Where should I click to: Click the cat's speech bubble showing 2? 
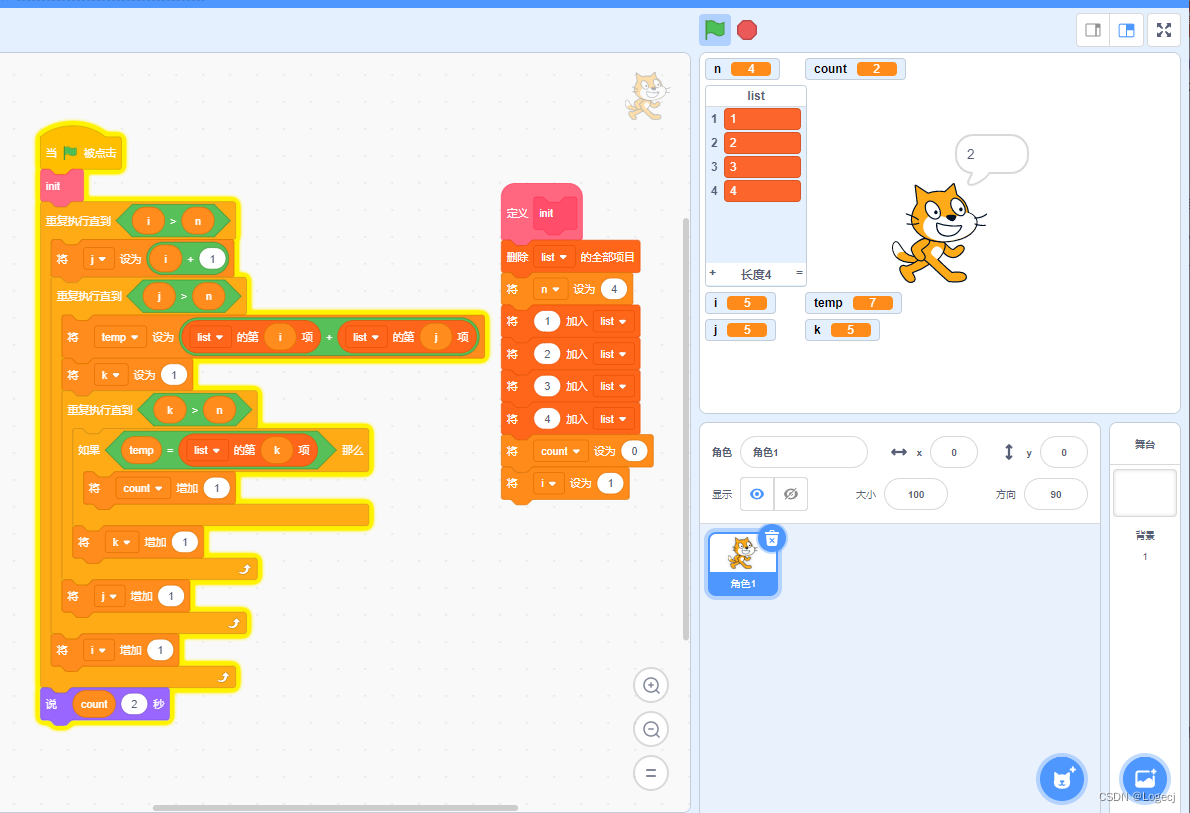point(990,158)
